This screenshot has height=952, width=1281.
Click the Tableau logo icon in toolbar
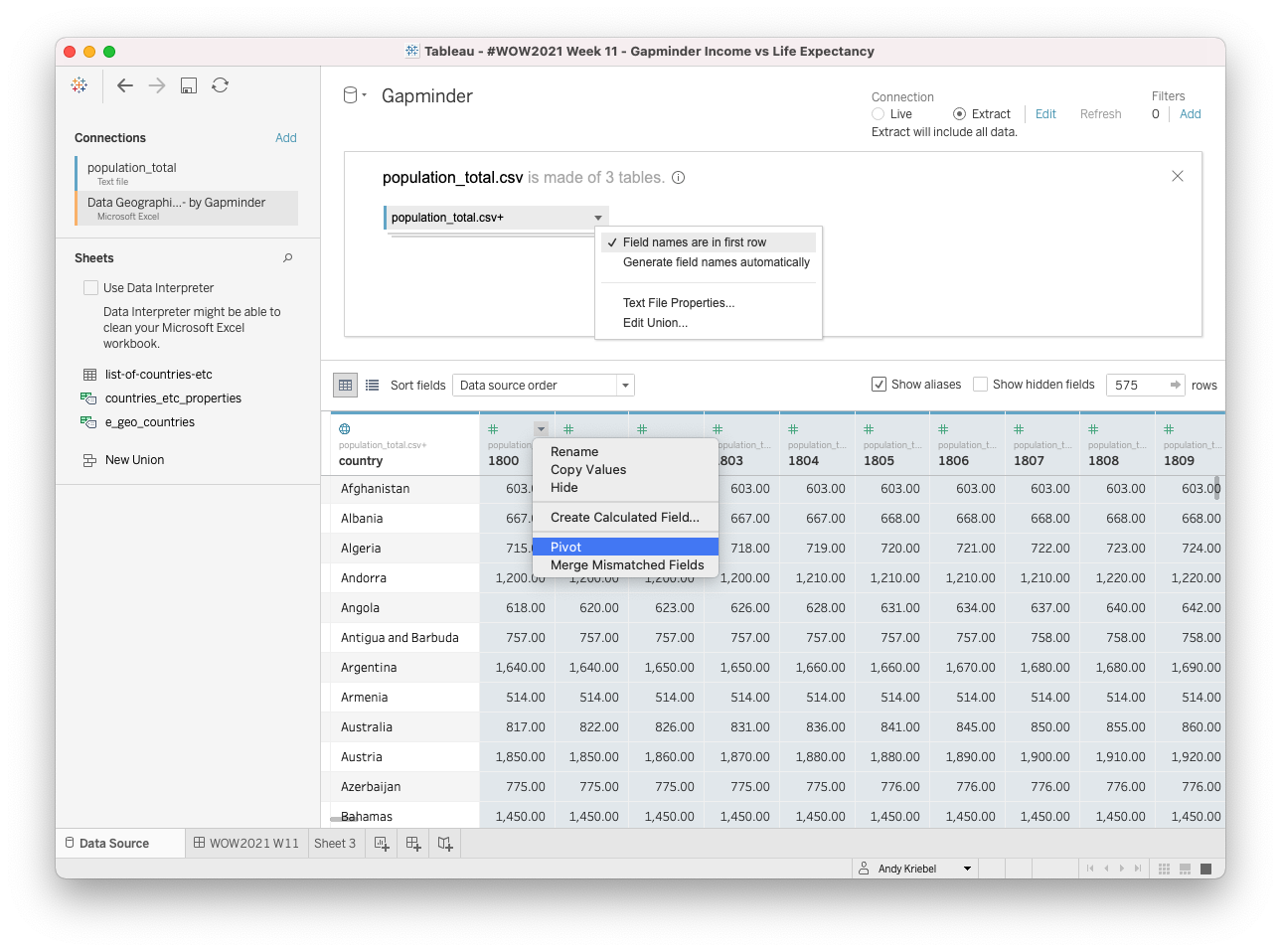[x=80, y=85]
